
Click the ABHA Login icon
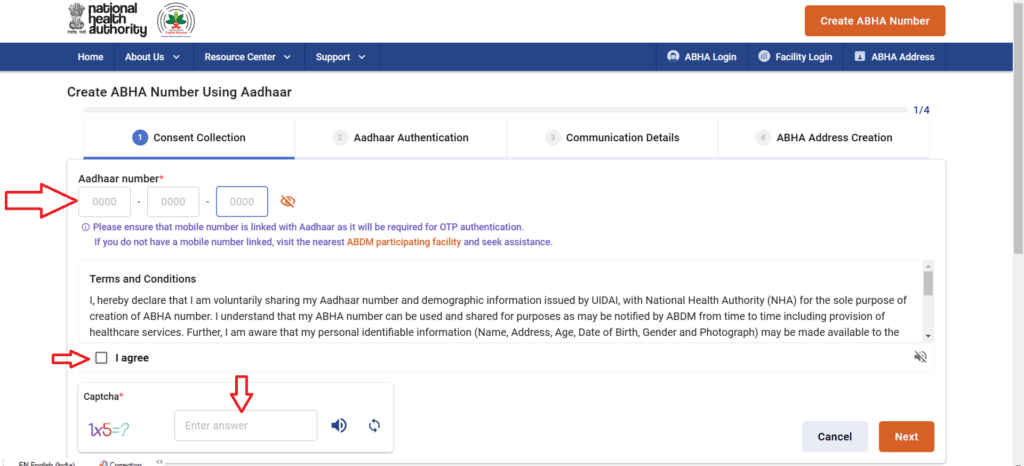[673, 56]
